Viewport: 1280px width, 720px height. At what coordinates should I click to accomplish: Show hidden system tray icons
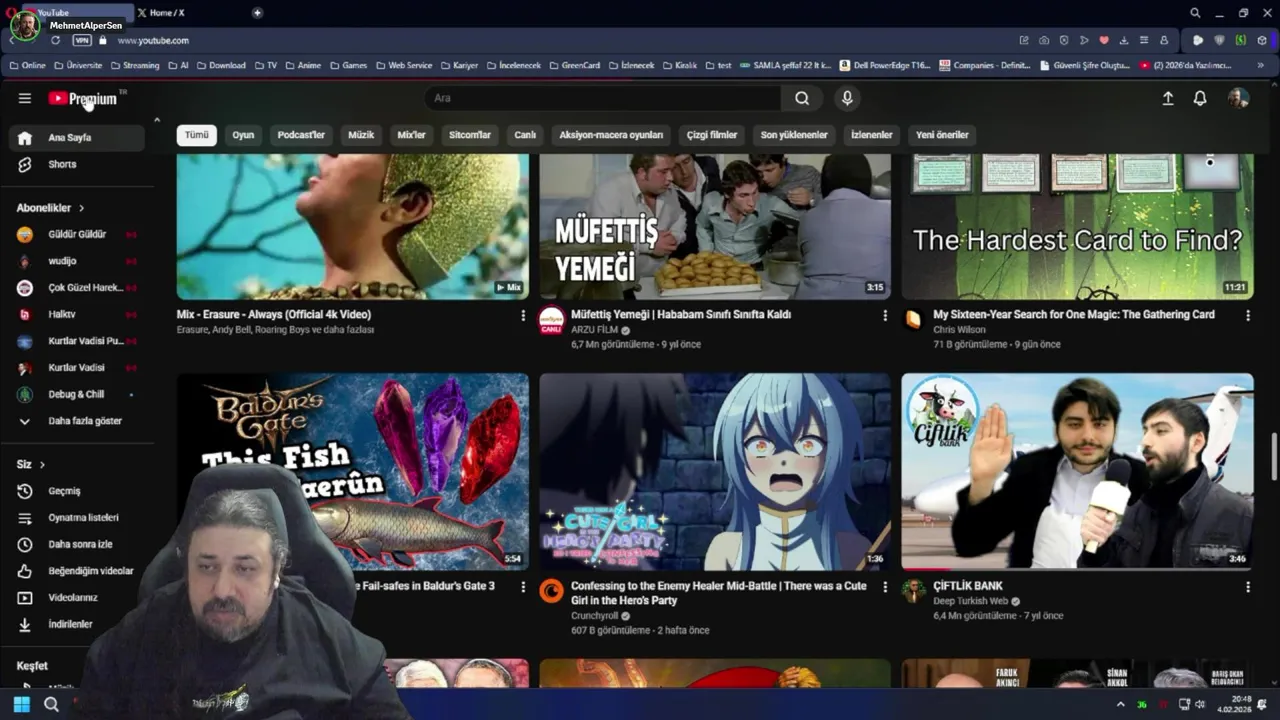[x=1120, y=704]
